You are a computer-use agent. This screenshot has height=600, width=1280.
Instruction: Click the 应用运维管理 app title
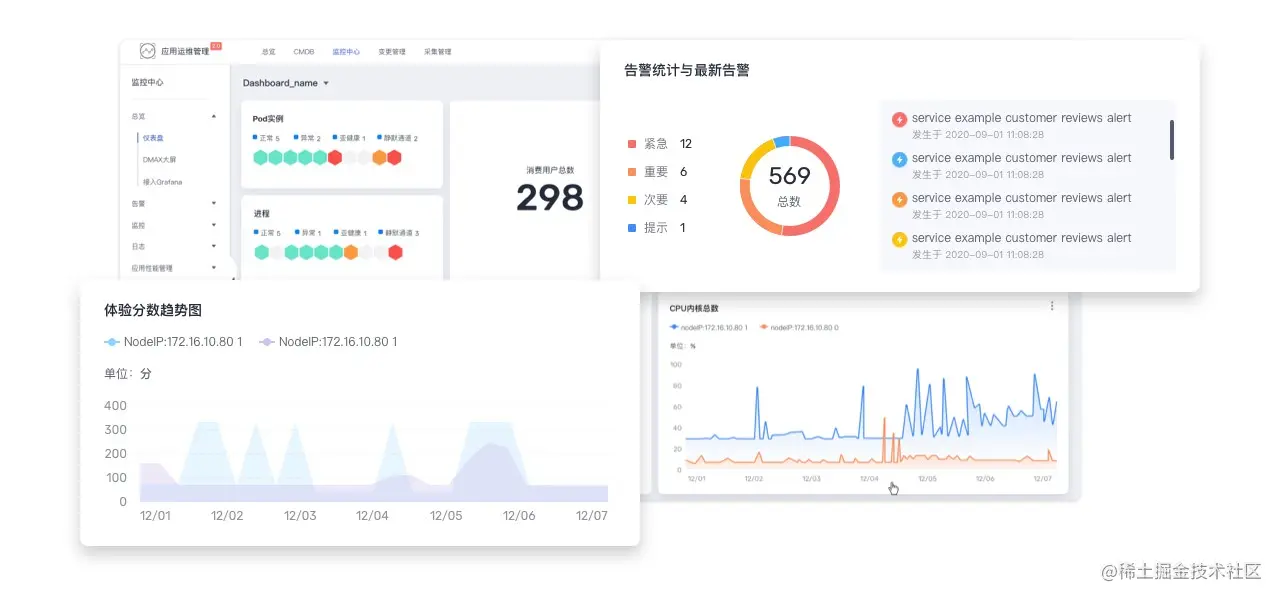click(185, 51)
